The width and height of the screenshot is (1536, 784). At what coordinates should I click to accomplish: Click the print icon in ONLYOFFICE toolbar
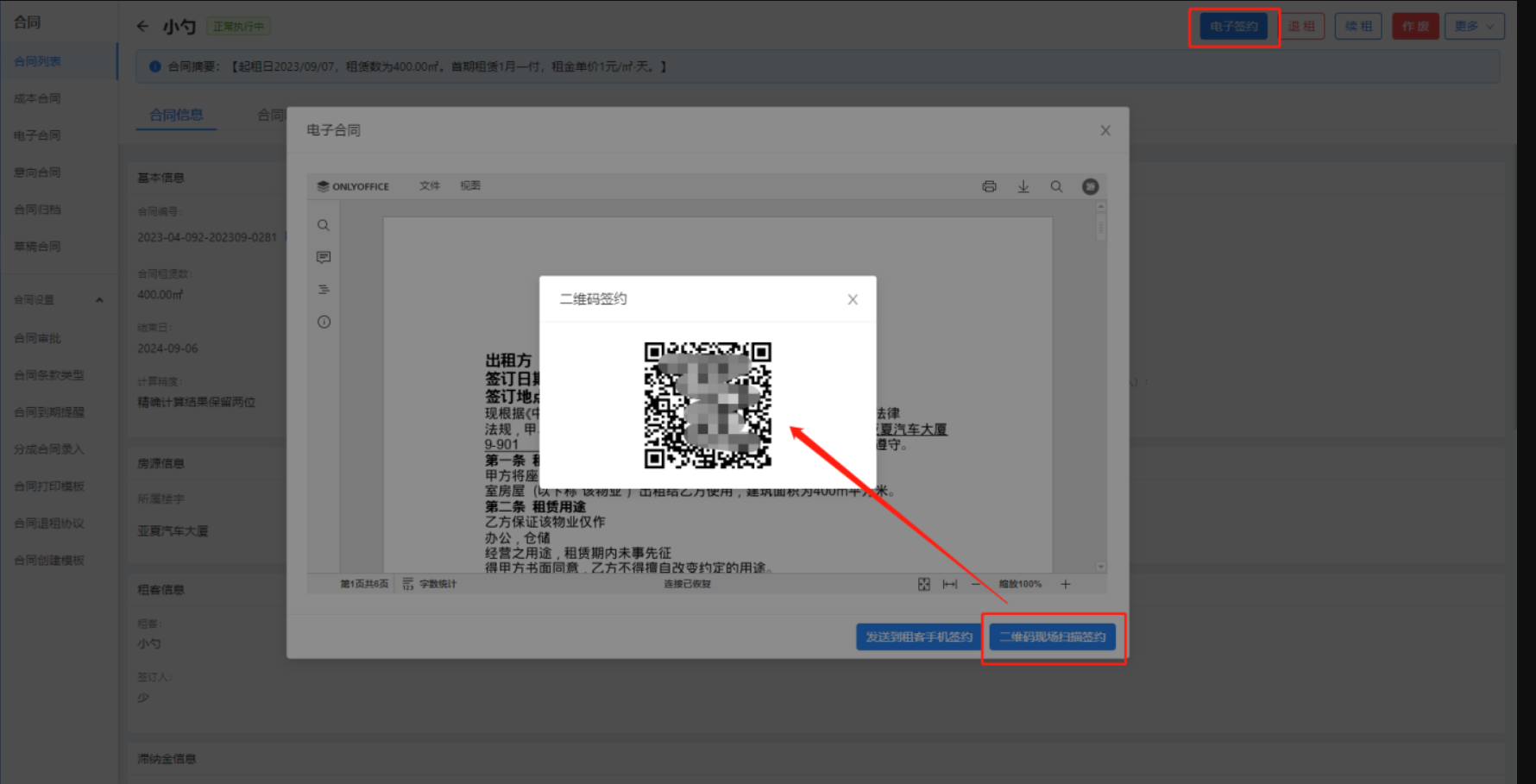tap(989, 186)
